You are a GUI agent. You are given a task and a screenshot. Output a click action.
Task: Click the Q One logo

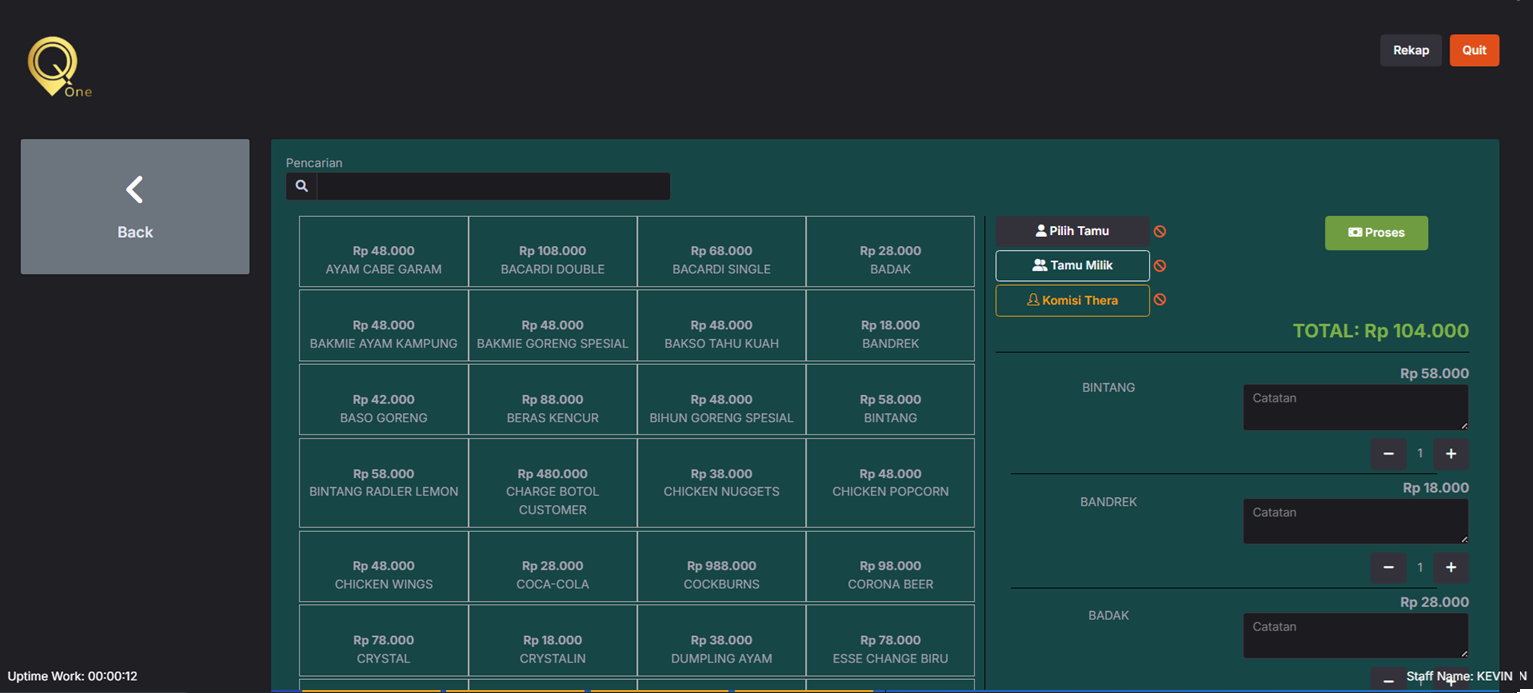coord(59,67)
